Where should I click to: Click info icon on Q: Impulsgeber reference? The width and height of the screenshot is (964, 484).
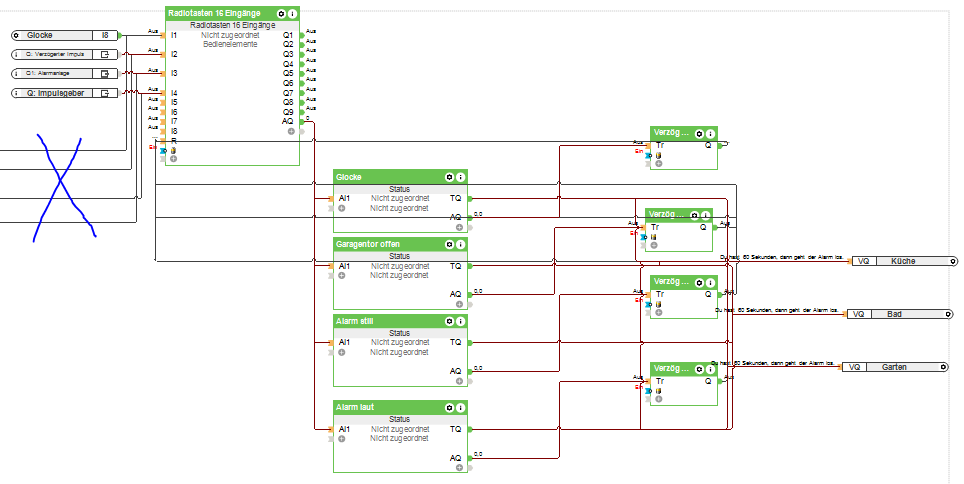tap(16, 93)
